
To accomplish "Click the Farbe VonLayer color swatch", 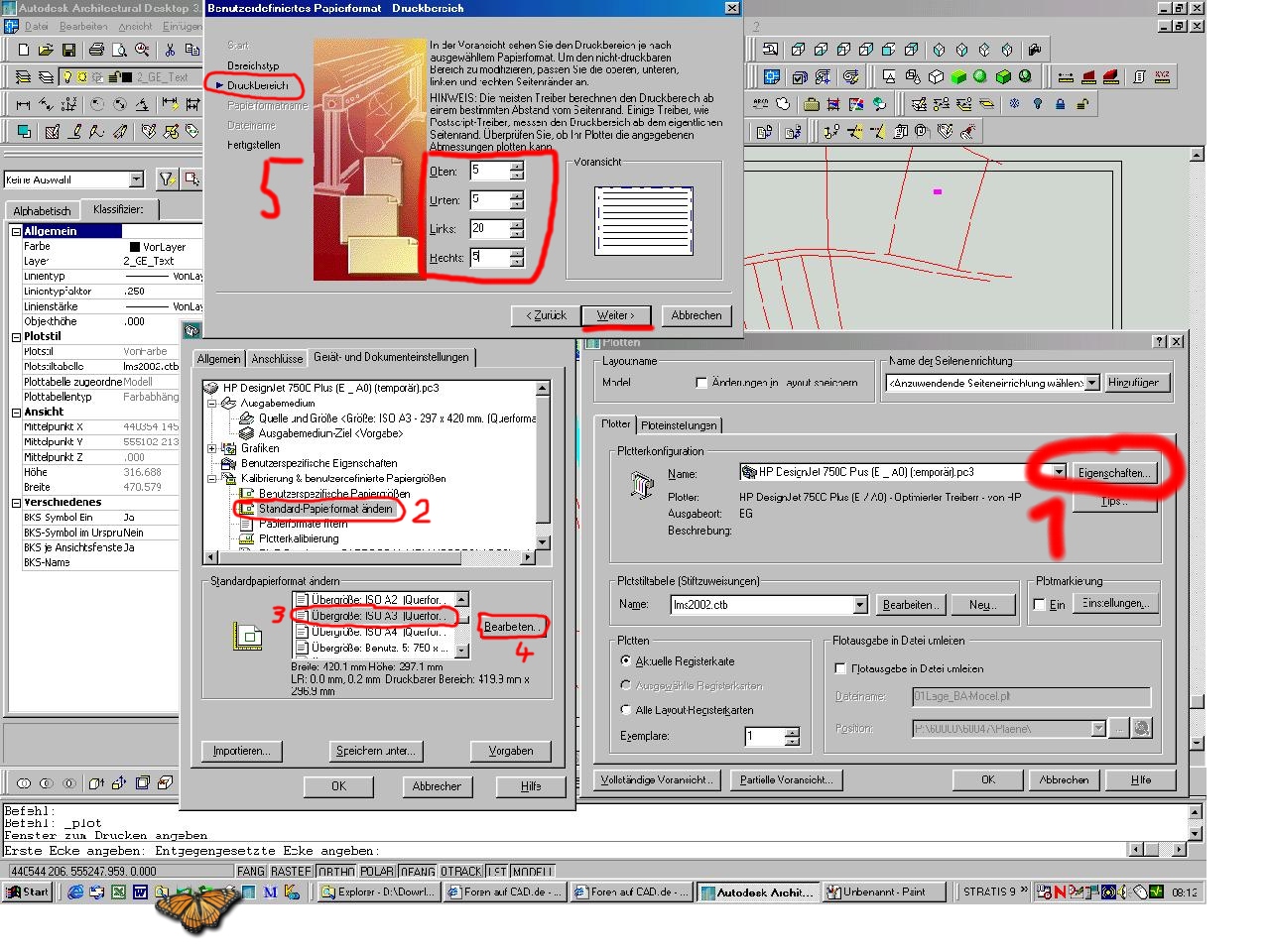I will point(135,247).
